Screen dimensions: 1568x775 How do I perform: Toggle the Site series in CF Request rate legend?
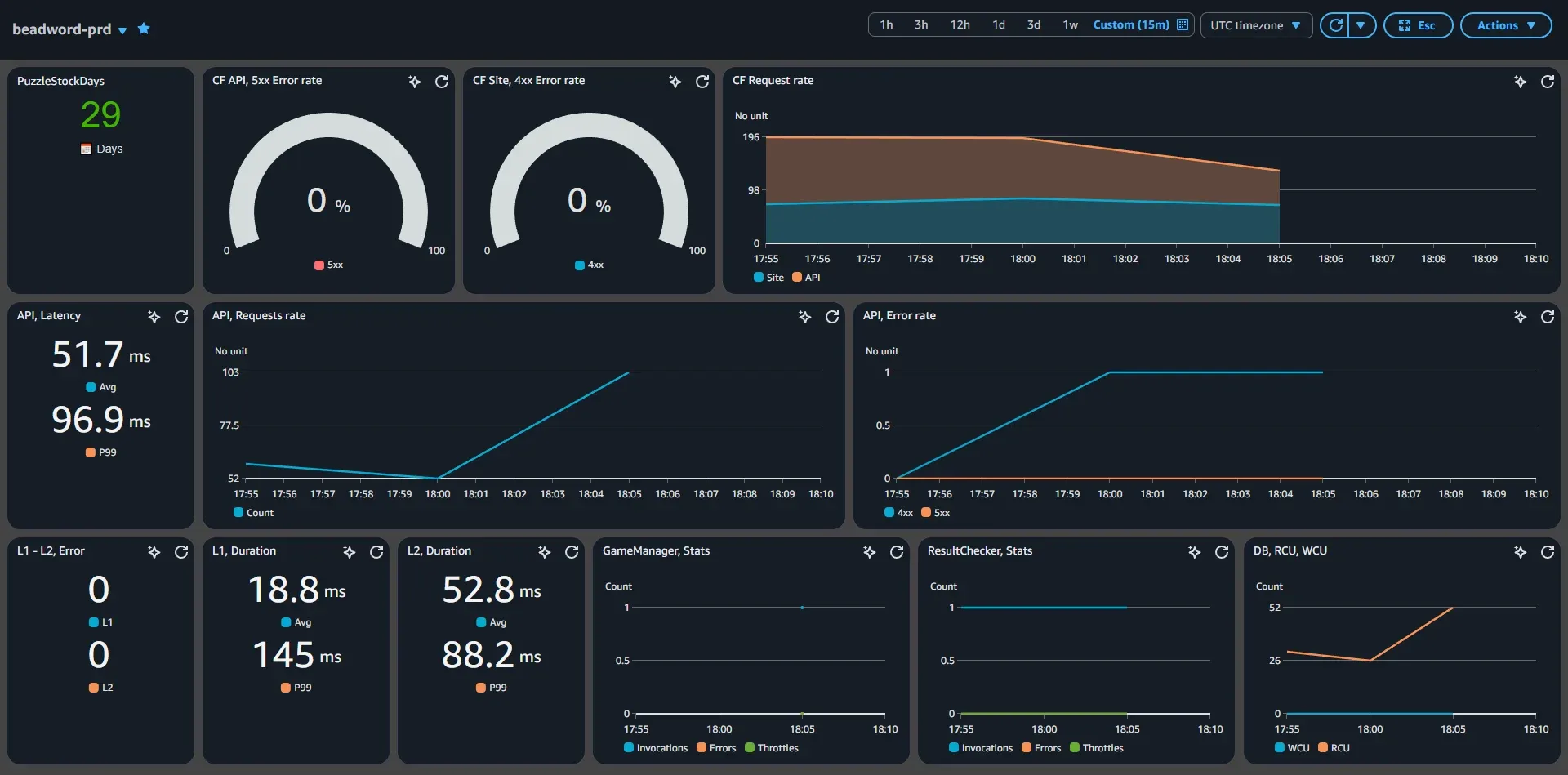pyautogui.click(x=768, y=278)
